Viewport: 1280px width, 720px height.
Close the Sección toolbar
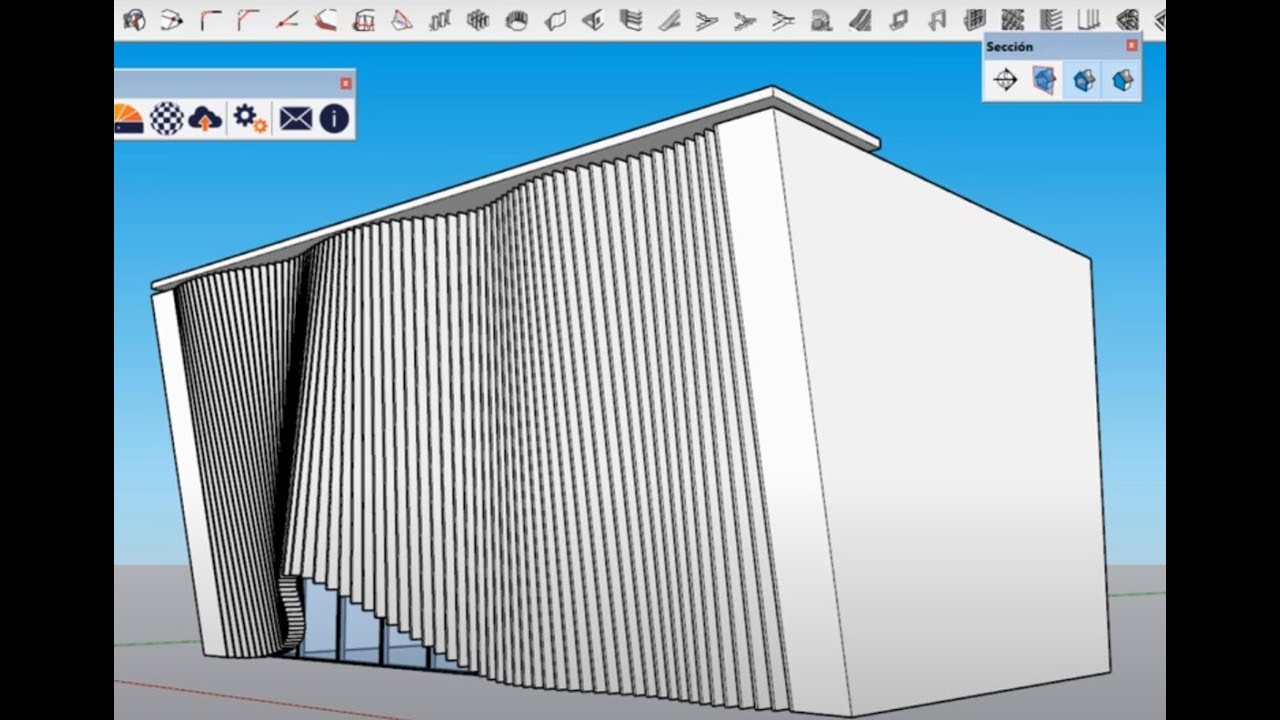1131,46
